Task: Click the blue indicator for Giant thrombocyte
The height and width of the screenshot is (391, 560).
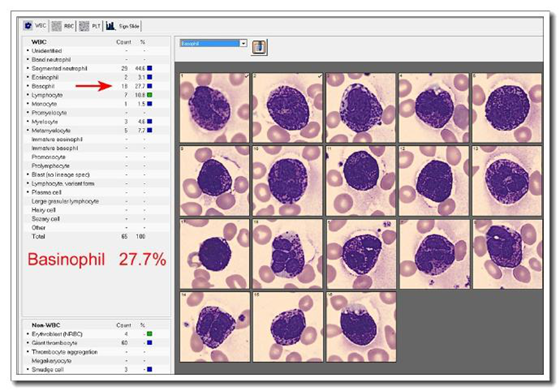Action: coord(150,342)
